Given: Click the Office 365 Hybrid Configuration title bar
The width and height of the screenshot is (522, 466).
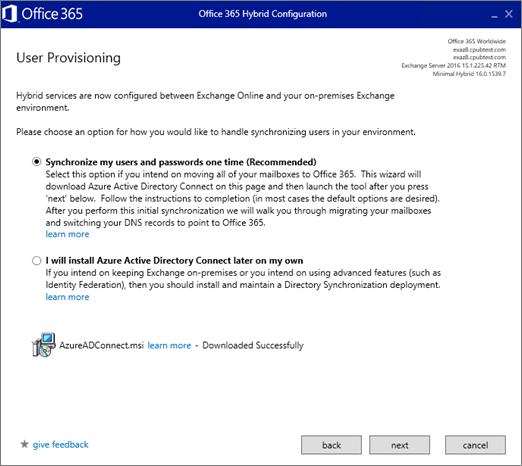Looking at the screenshot, I should (263, 14).
